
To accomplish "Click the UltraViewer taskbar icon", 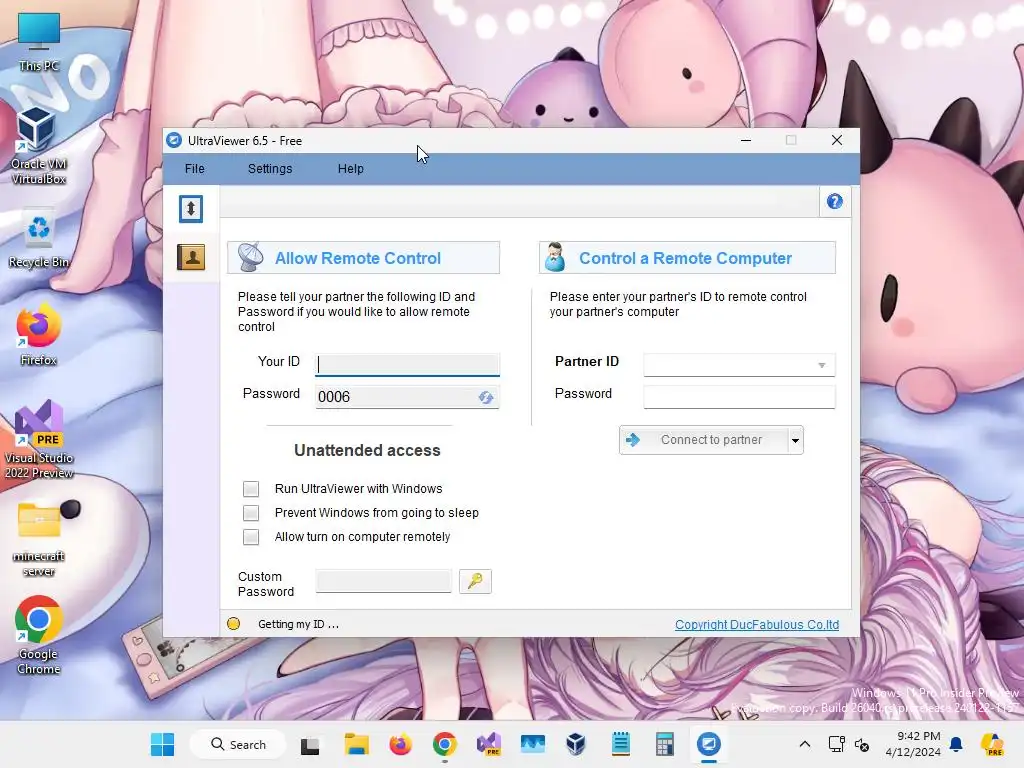I will pyautogui.click(x=709, y=744).
